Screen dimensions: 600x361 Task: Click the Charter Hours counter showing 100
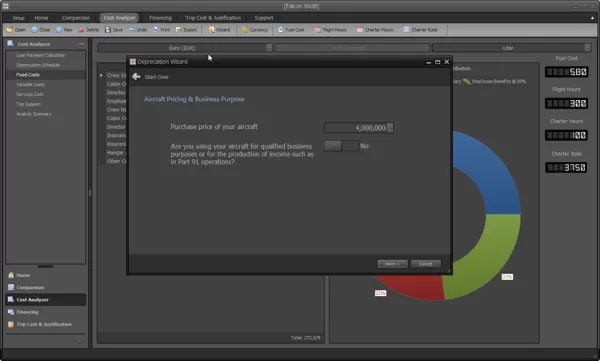click(566, 135)
